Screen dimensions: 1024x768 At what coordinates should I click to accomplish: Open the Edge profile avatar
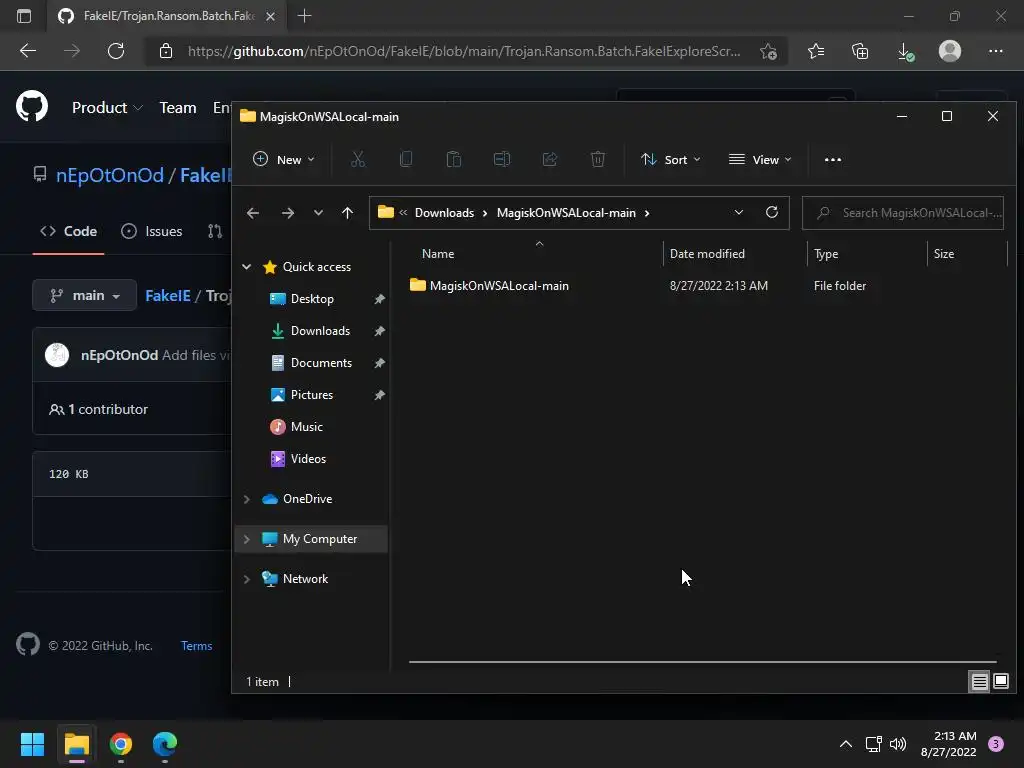950,51
